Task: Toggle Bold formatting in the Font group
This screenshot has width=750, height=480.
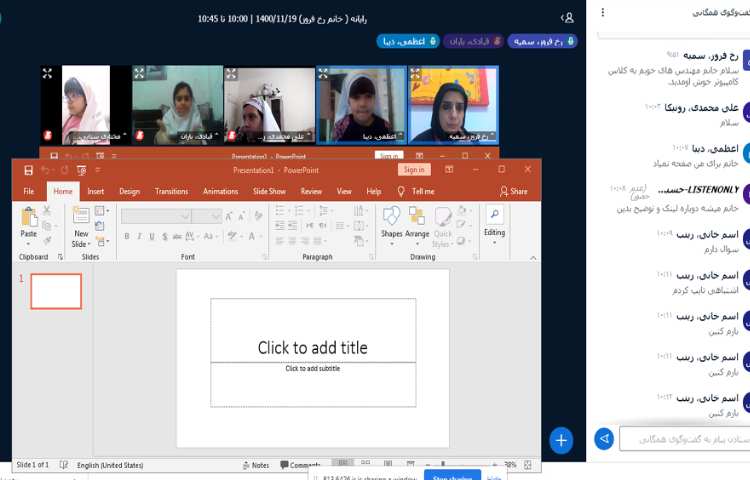Action: pyautogui.click(x=126, y=236)
